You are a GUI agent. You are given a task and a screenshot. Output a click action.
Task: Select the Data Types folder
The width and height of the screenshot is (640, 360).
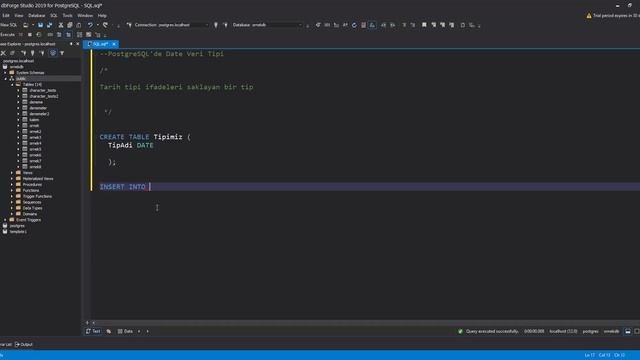pos(32,208)
